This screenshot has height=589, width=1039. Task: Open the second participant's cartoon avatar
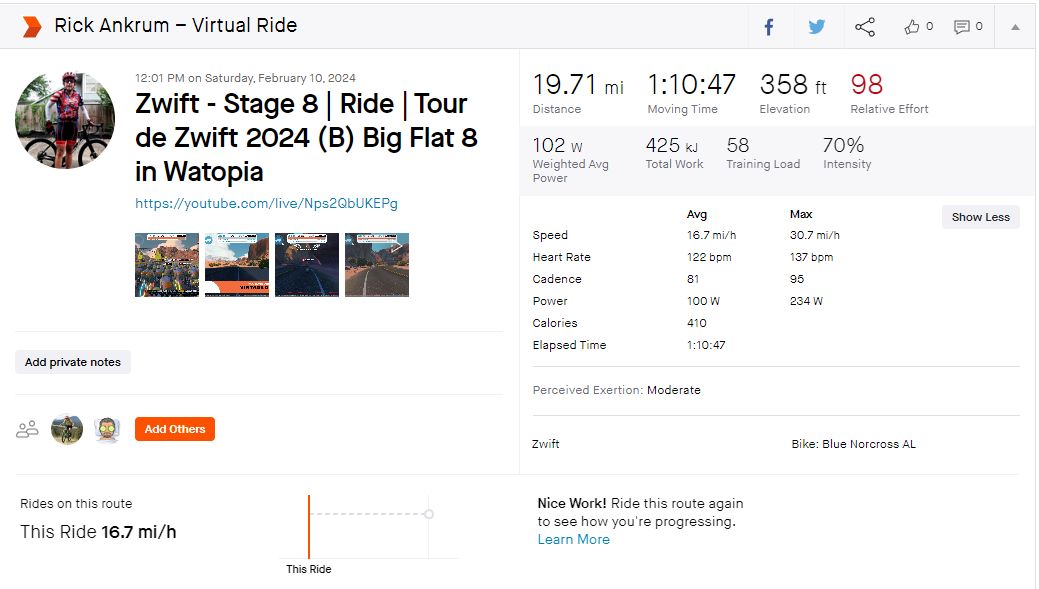point(107,429)
